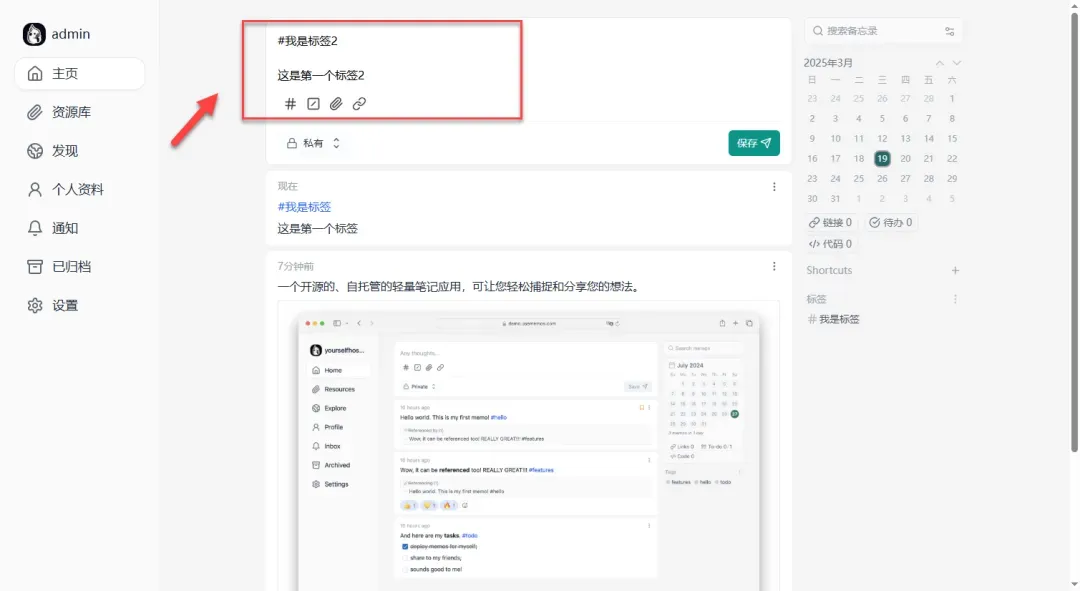Open the filter icon beside the search box
Image resolution: width=1080 pixels, height=591 pixels.
[949, 31]
